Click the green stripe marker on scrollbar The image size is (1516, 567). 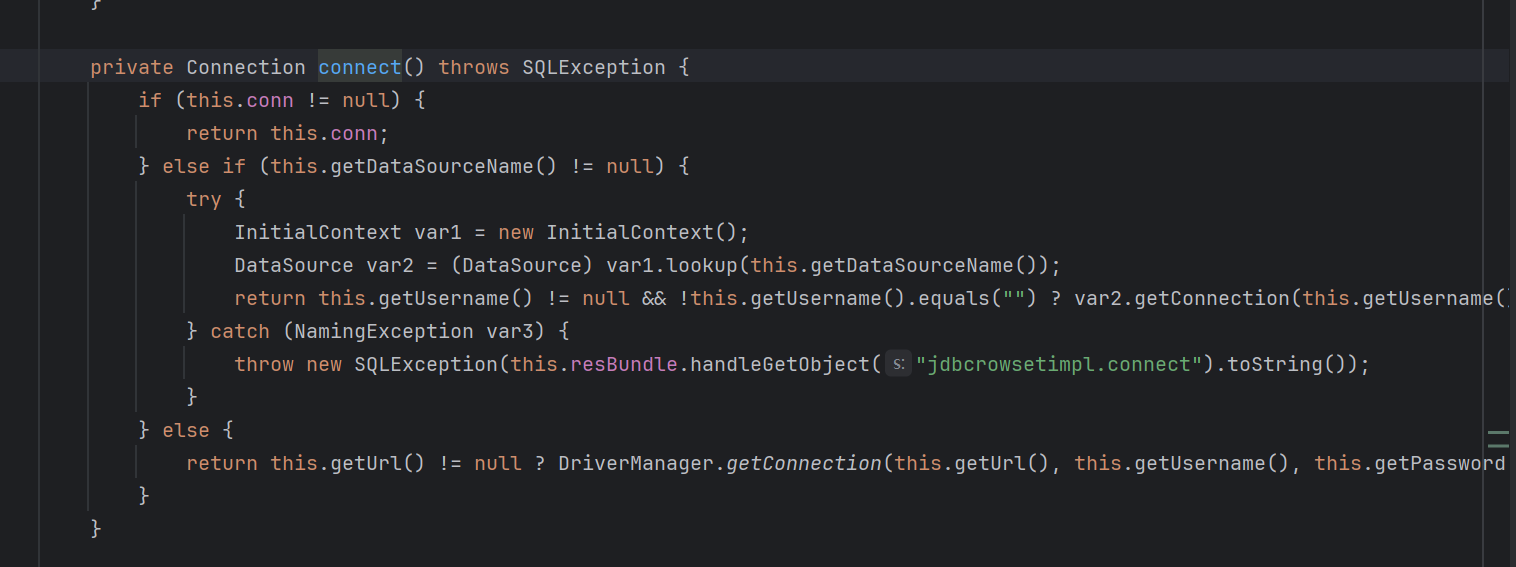point(1497,438)
